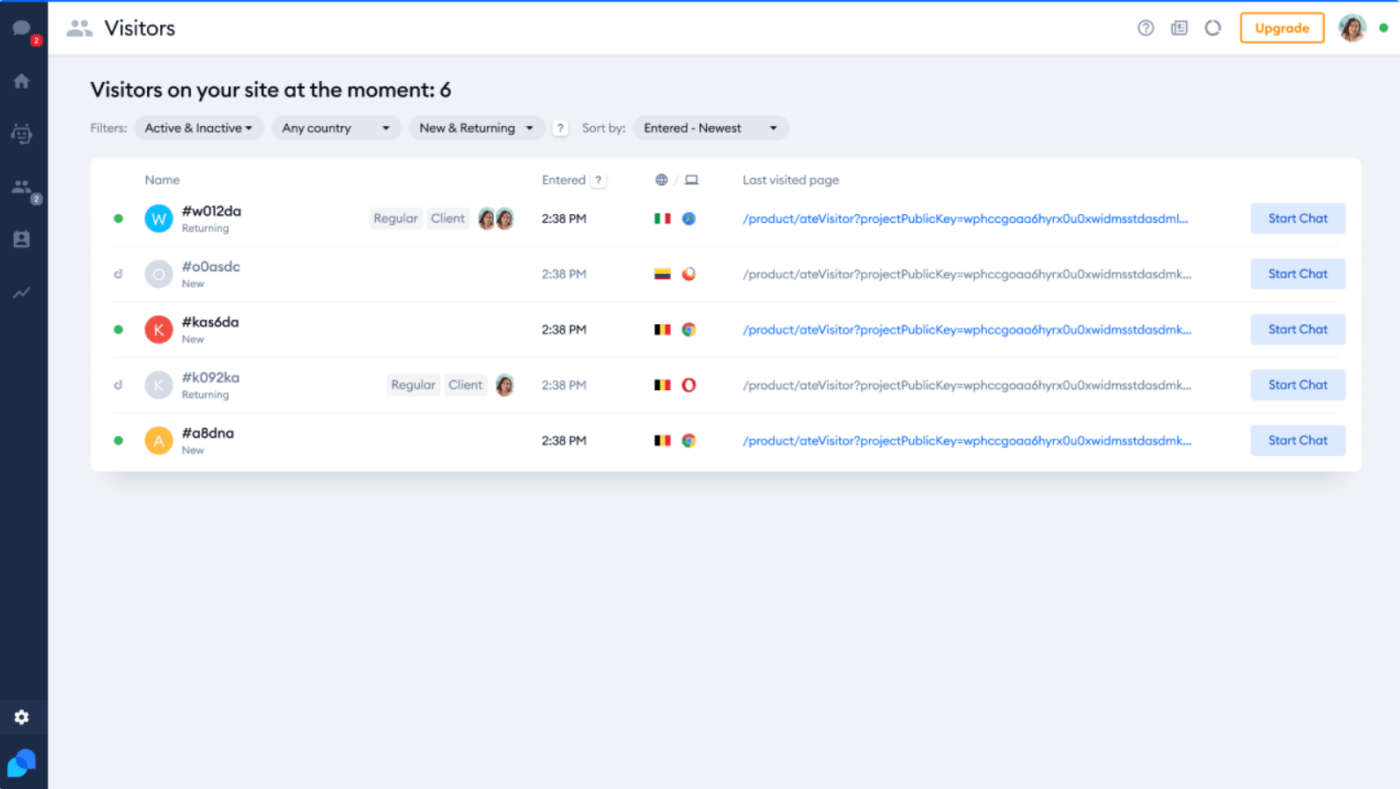The width and height of the screenshot is (1400, 789).
Task: Start Chat with visitor #w012da
Action: pos(1298,218)
